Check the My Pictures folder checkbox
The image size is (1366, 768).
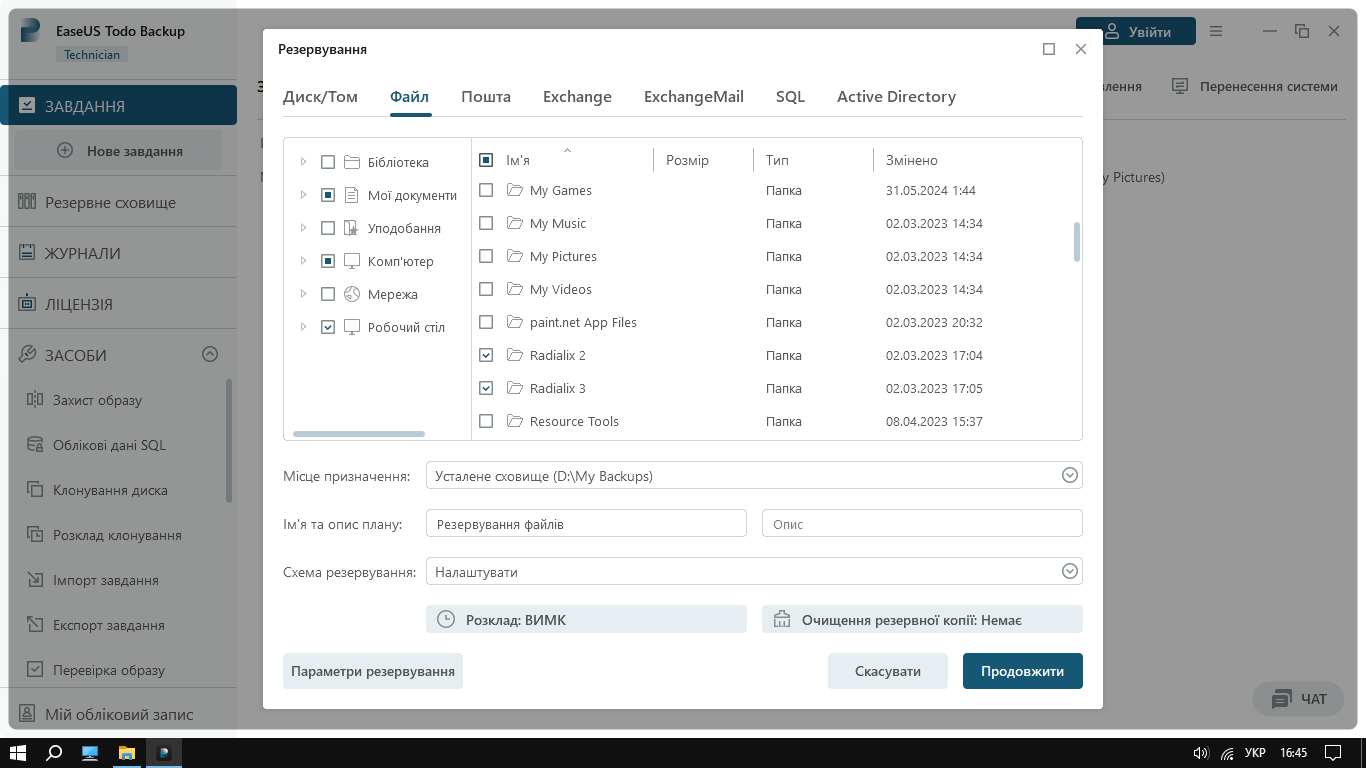[x=486, y=256]
